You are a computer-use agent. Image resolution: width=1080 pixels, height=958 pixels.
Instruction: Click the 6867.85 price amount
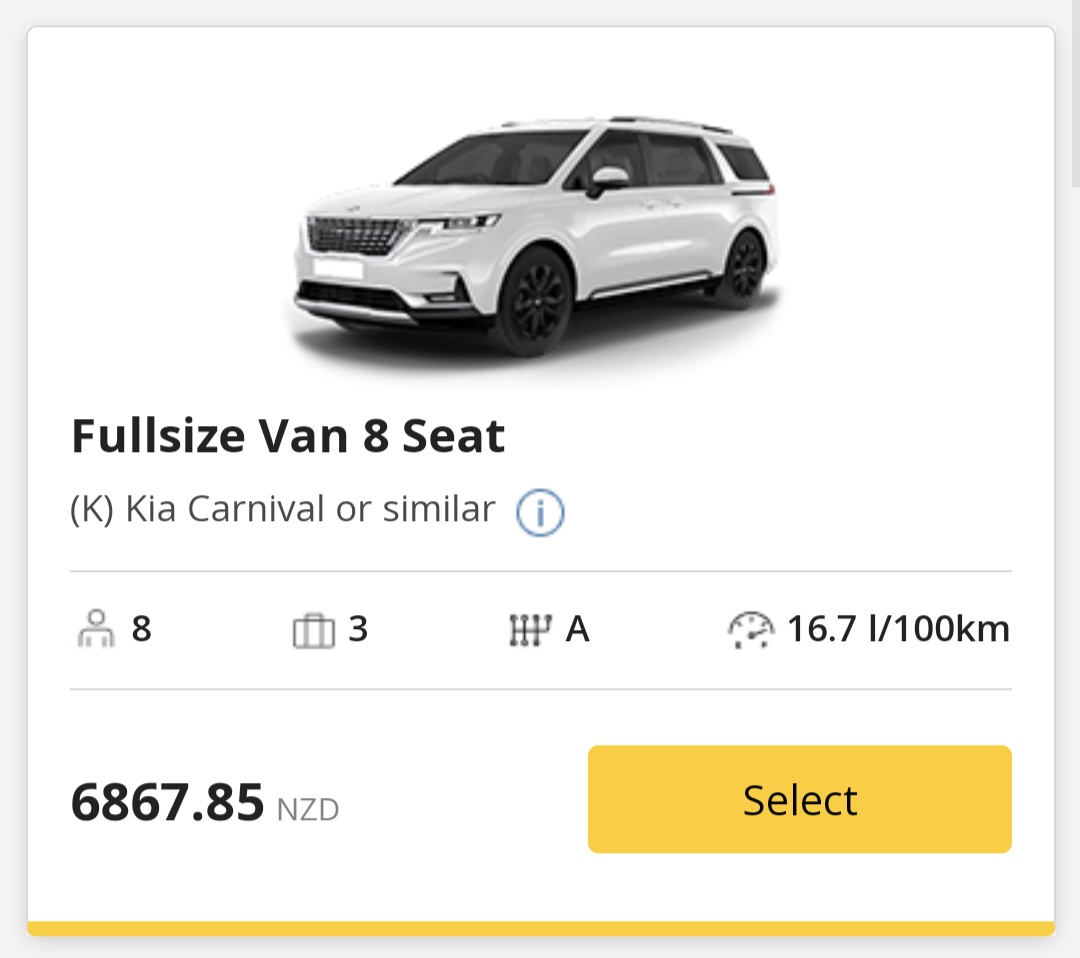167,802
